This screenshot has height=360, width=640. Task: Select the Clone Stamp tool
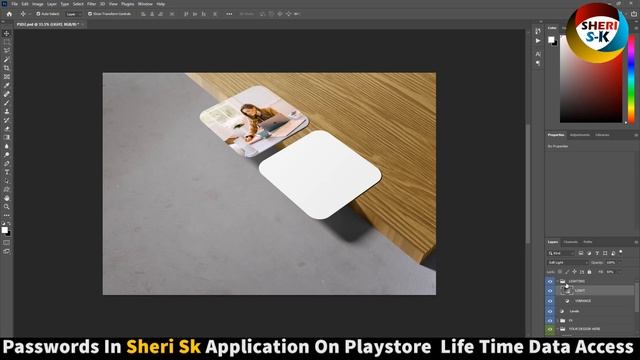7,111
